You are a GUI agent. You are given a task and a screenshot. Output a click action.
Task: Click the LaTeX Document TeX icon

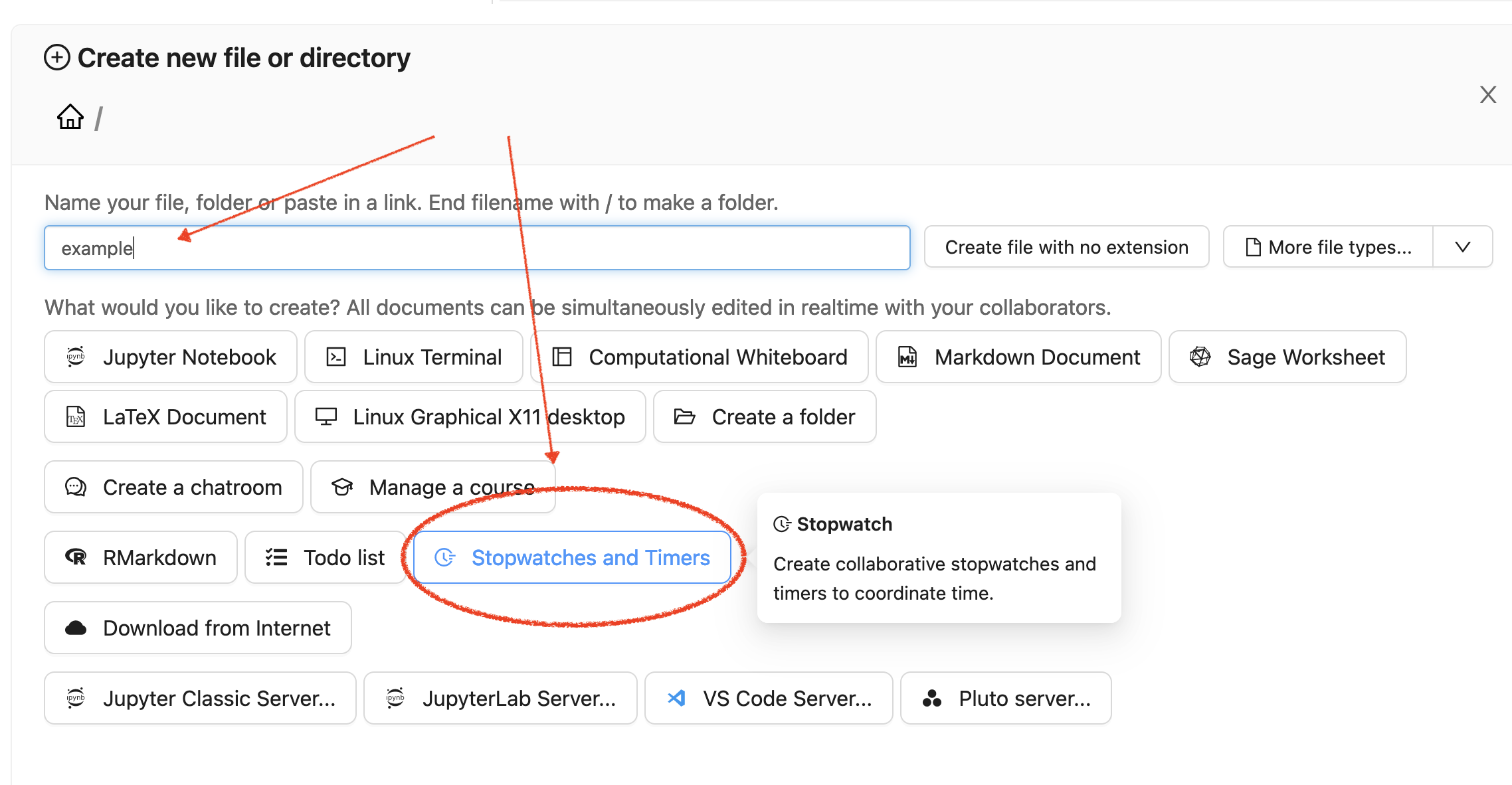click(x=76, y=417)
